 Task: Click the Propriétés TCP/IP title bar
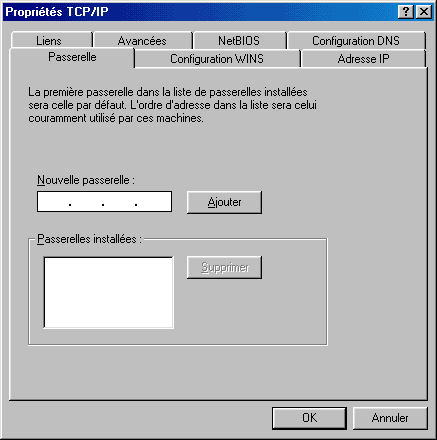pos(200,12)
